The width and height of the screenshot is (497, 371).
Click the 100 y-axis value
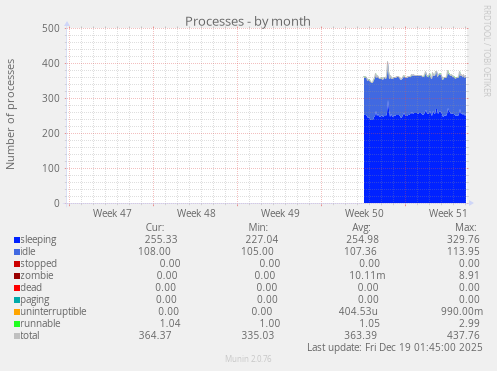51,168
